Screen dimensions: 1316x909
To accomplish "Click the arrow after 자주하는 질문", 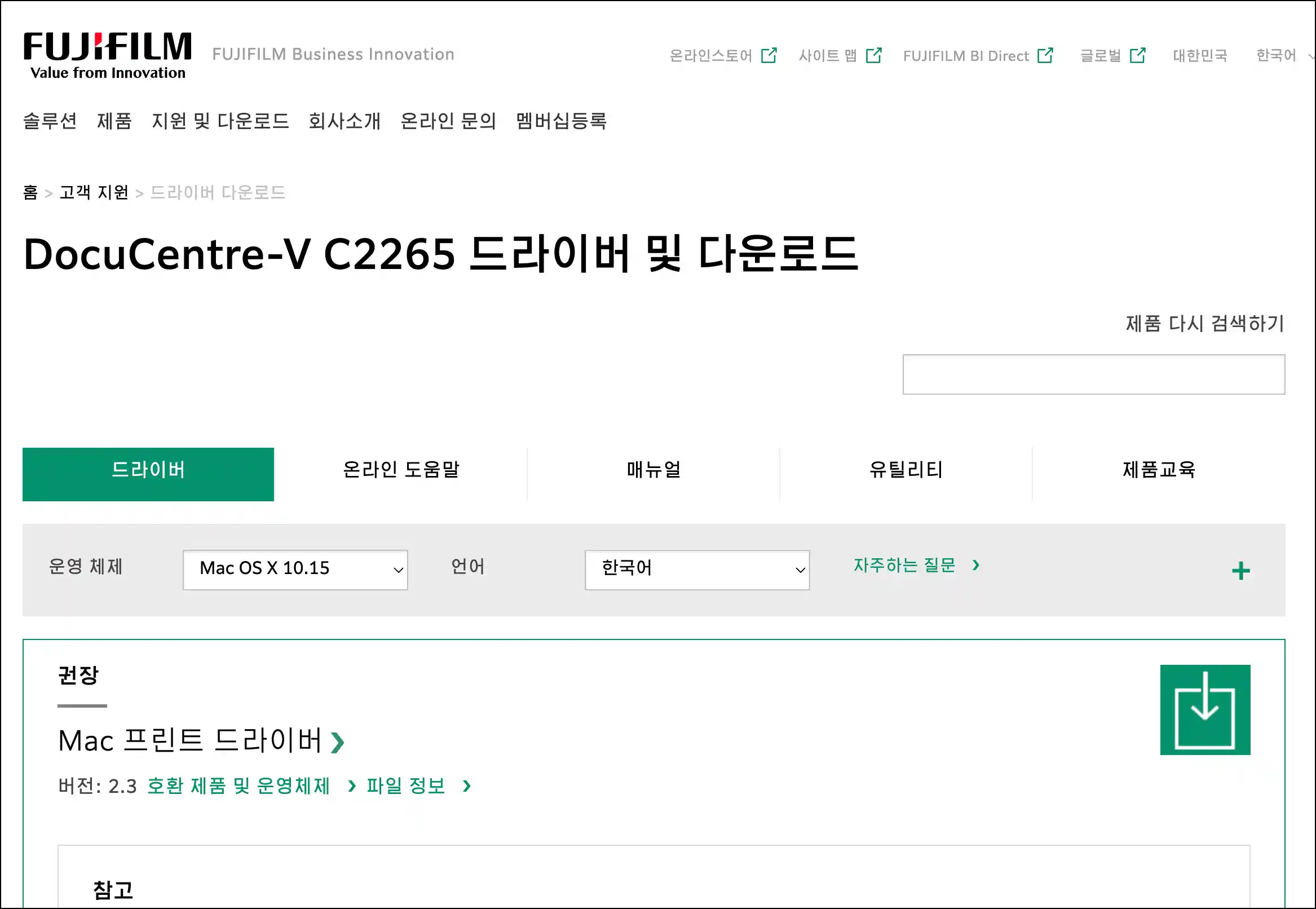I will (975, 565).
